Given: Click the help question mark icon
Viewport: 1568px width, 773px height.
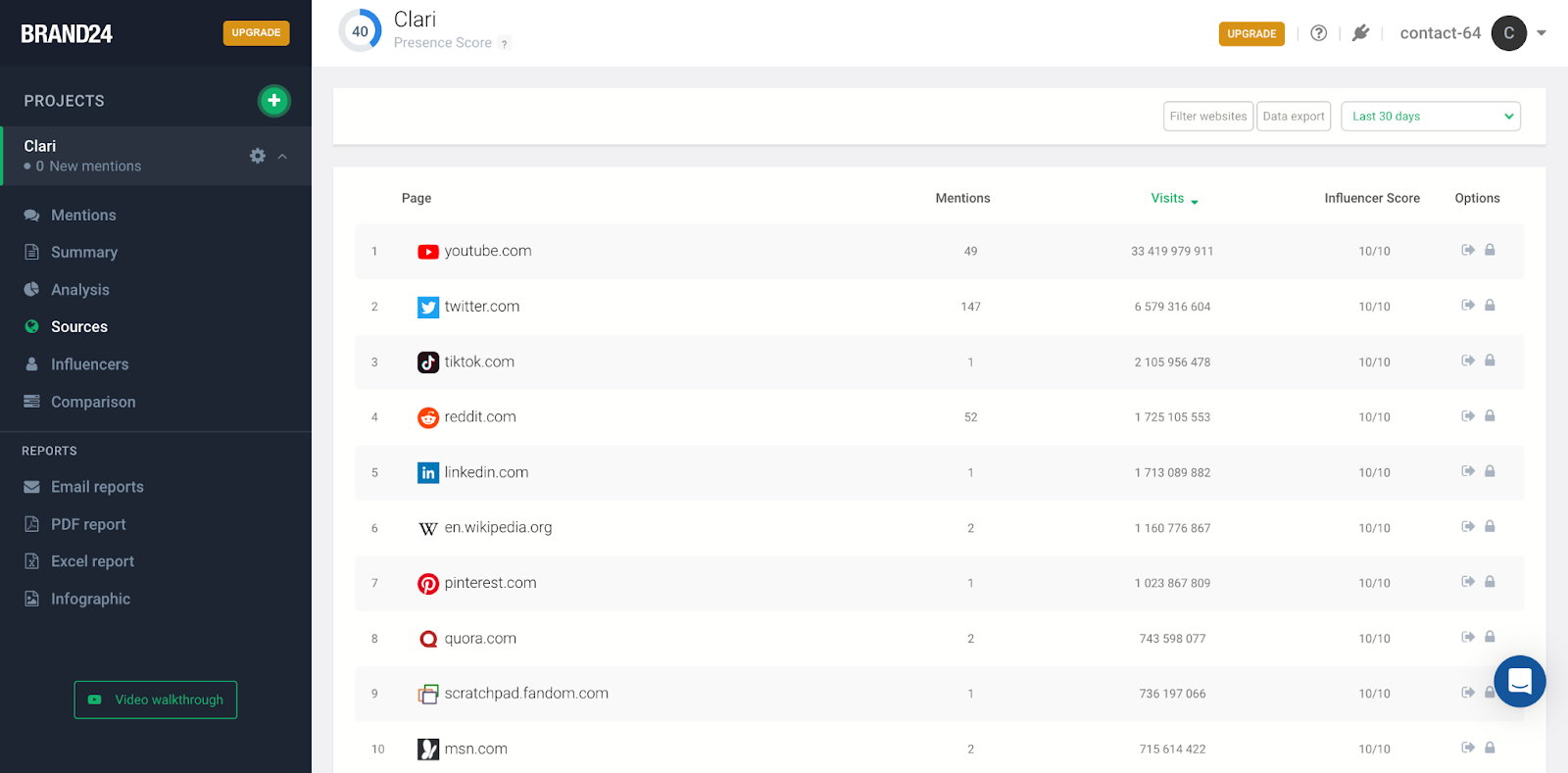Looking at the screenshot, I should (1319, 33).
